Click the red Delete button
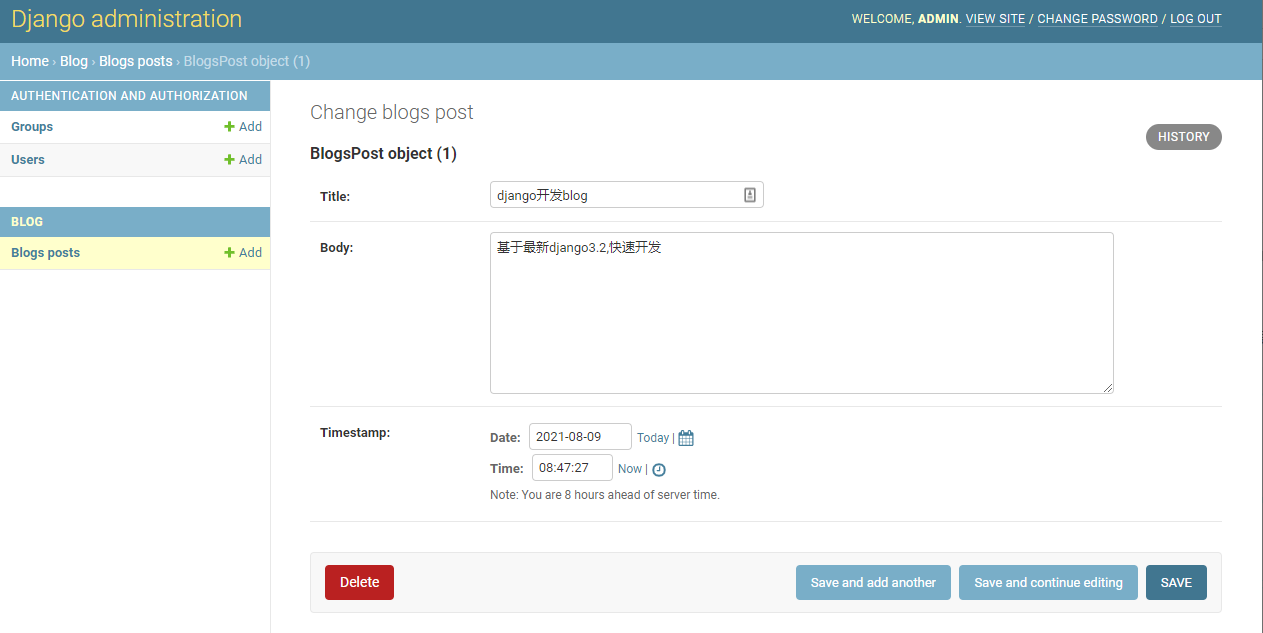The width and height of the screenshot is (1263, 633). [359, 582]
